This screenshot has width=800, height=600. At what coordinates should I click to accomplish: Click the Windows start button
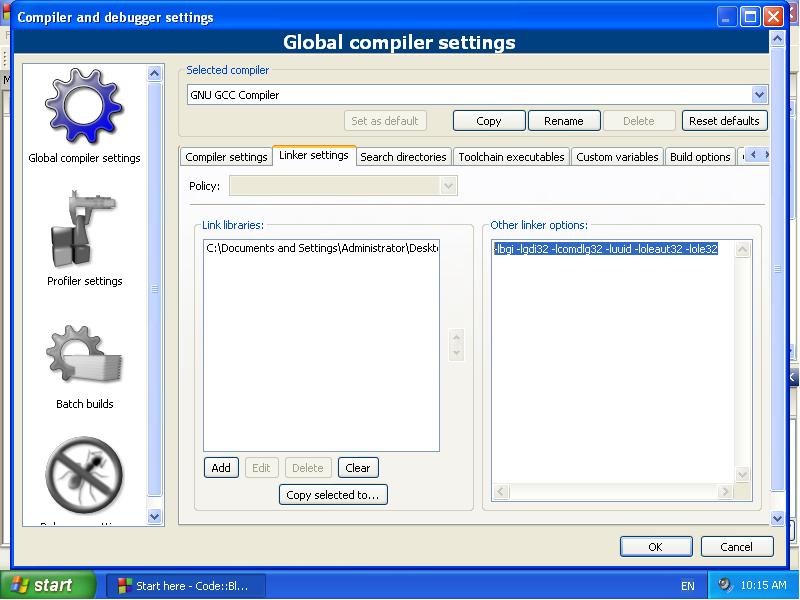[47, 585]
